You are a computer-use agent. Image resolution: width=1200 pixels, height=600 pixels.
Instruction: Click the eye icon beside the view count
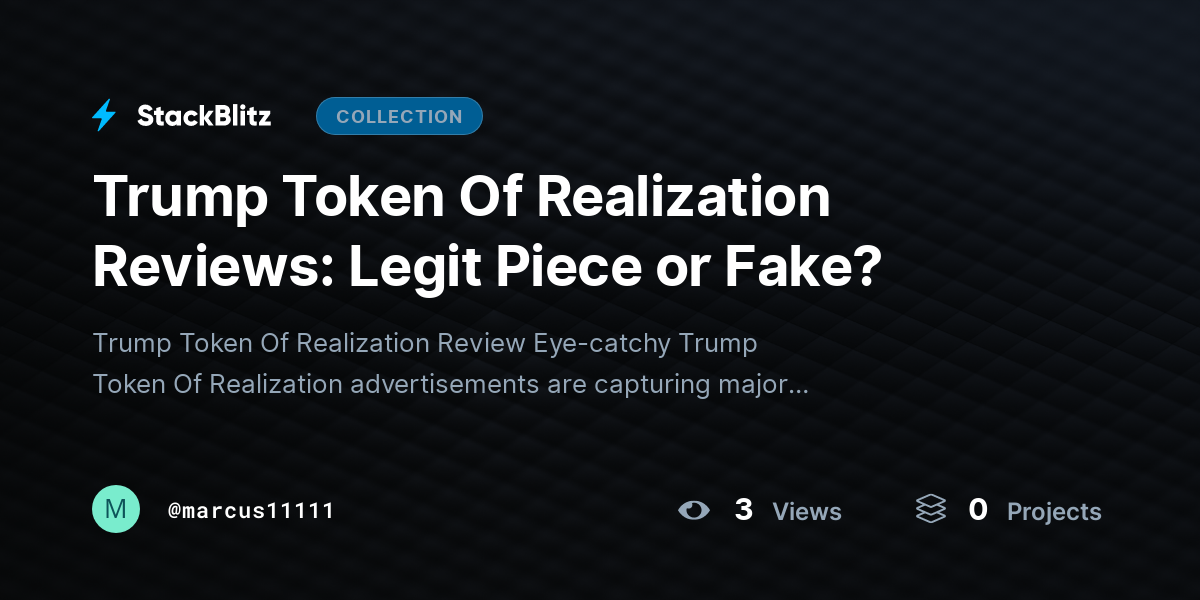pyautogui.click(x=694, y=510)
